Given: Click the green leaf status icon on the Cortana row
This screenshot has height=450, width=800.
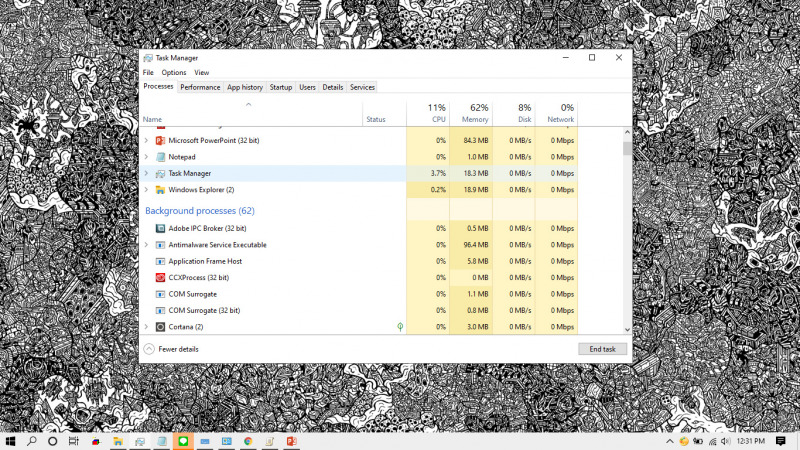Looking at the screenshot, I should point(400,327).
